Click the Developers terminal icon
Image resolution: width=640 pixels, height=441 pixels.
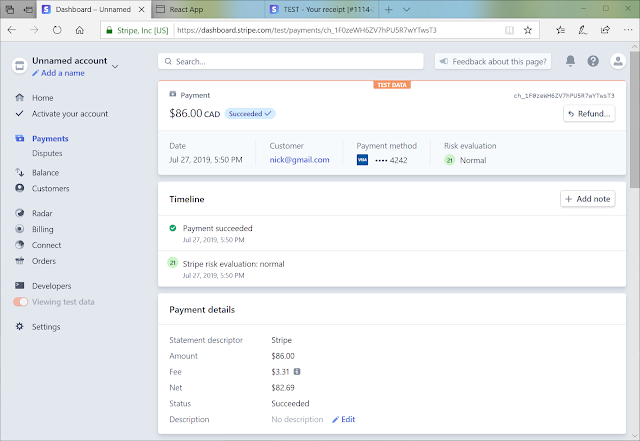19,285
